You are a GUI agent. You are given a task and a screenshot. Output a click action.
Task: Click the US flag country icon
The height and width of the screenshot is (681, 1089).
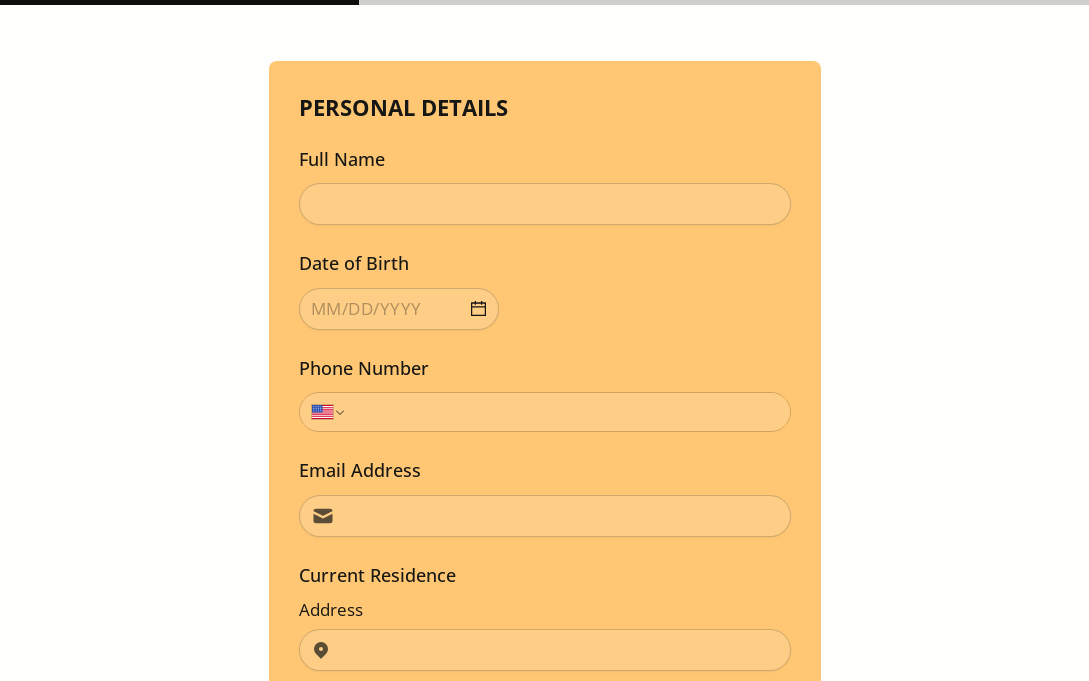point(322,412)
